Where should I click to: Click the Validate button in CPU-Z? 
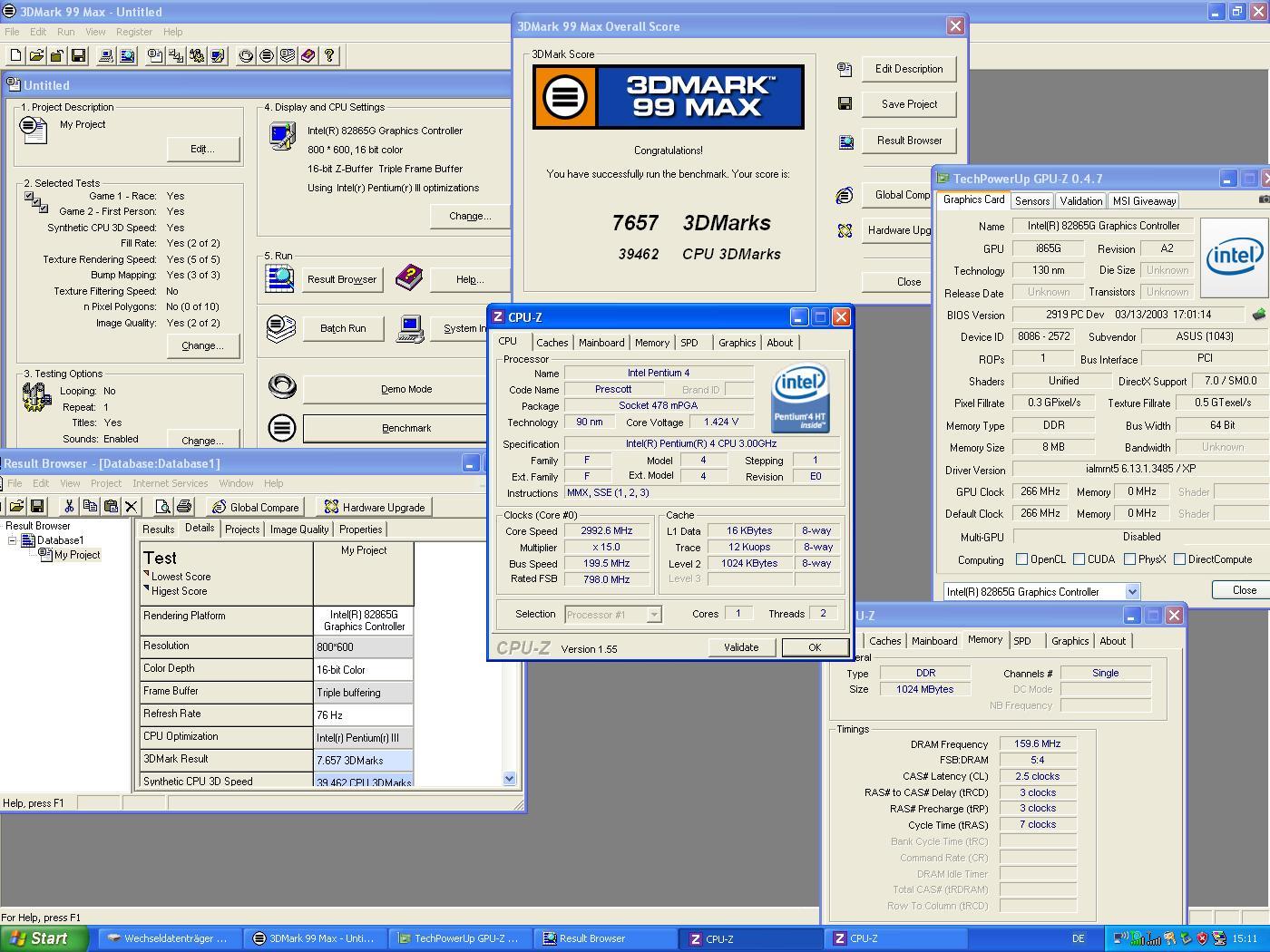point(741,647)
